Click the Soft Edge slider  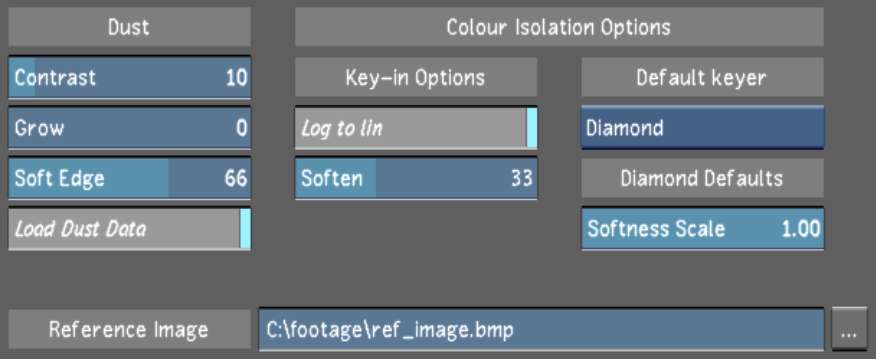point(130,178)
